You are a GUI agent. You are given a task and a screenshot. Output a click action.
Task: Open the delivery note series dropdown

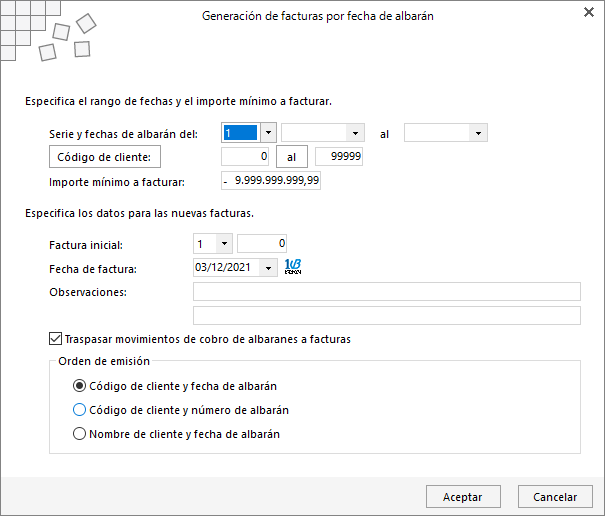(268, 133)
